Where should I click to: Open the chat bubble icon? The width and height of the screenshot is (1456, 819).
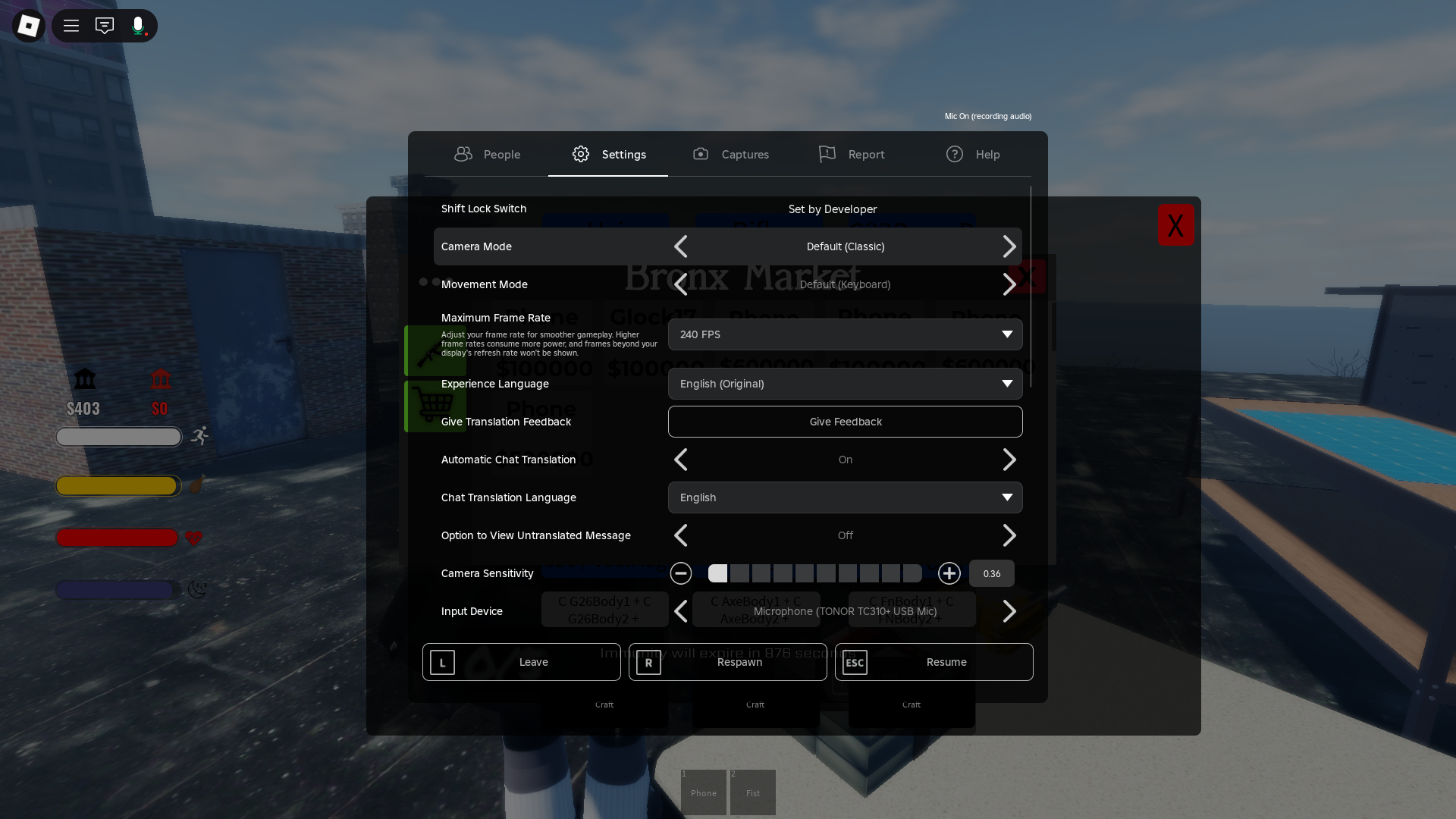[105, 26]
